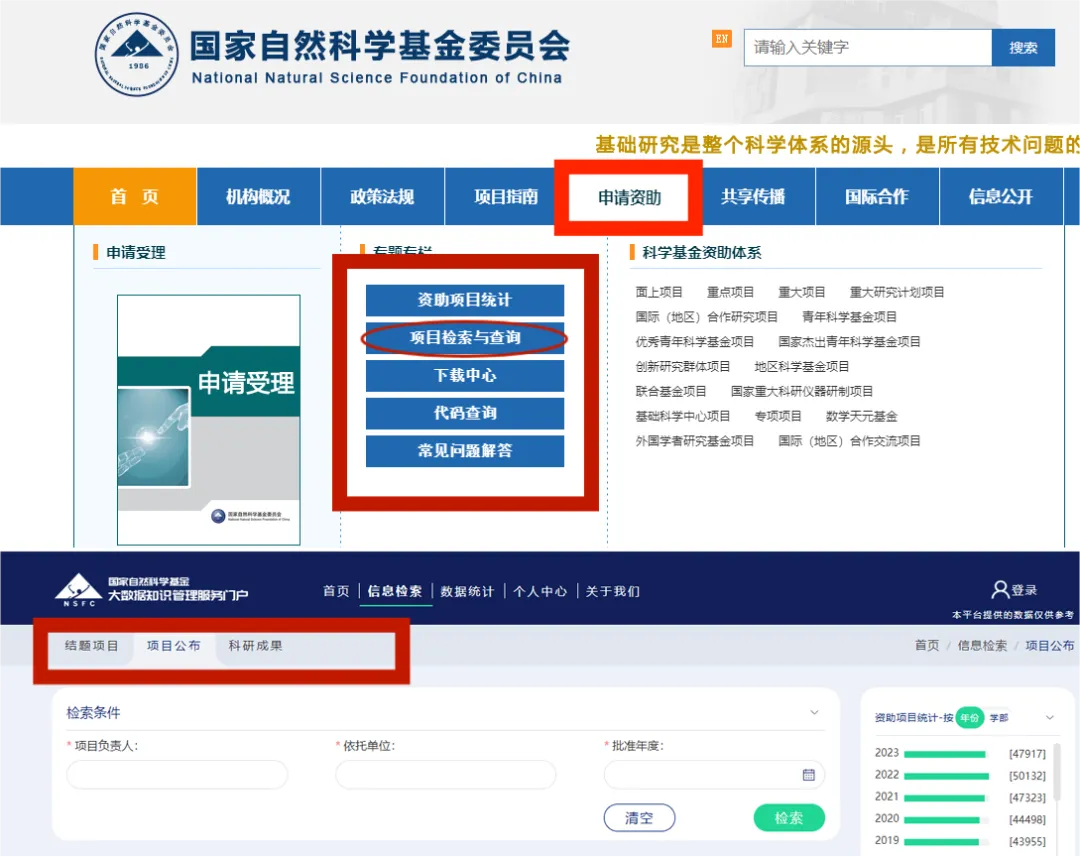Click the 资助项目统计 button

[x=465, y=300]
